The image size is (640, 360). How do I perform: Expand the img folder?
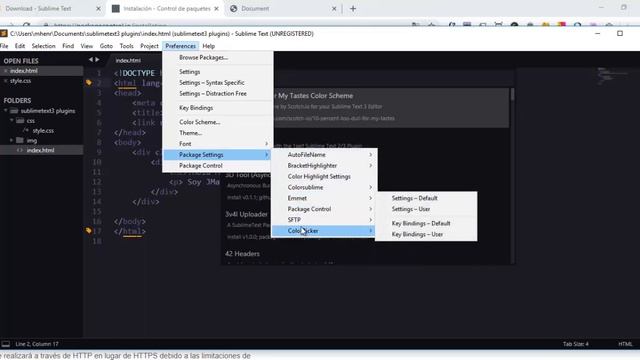click(11, 140)
